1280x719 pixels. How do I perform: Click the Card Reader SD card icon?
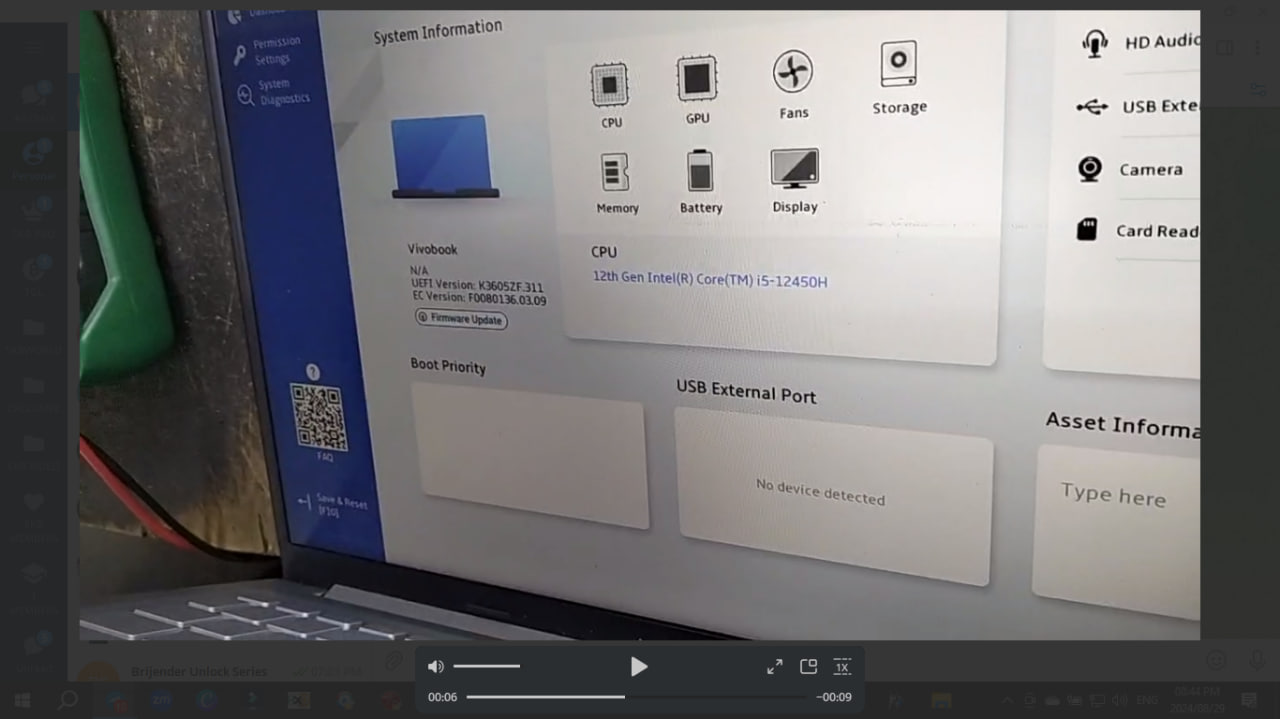[1086, 229]
